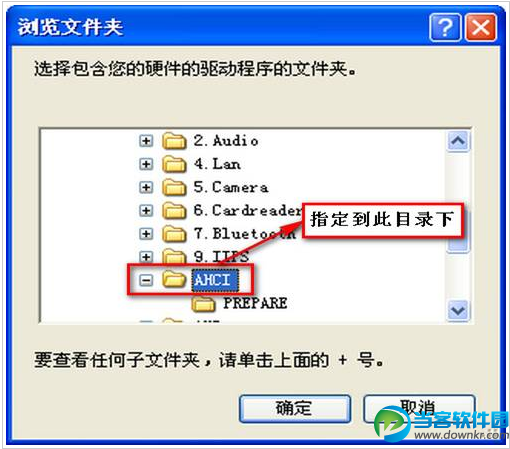The height and width of the screenshot is (449, 510).
Task: Click the AHCI folder icon
Action: 174,279
